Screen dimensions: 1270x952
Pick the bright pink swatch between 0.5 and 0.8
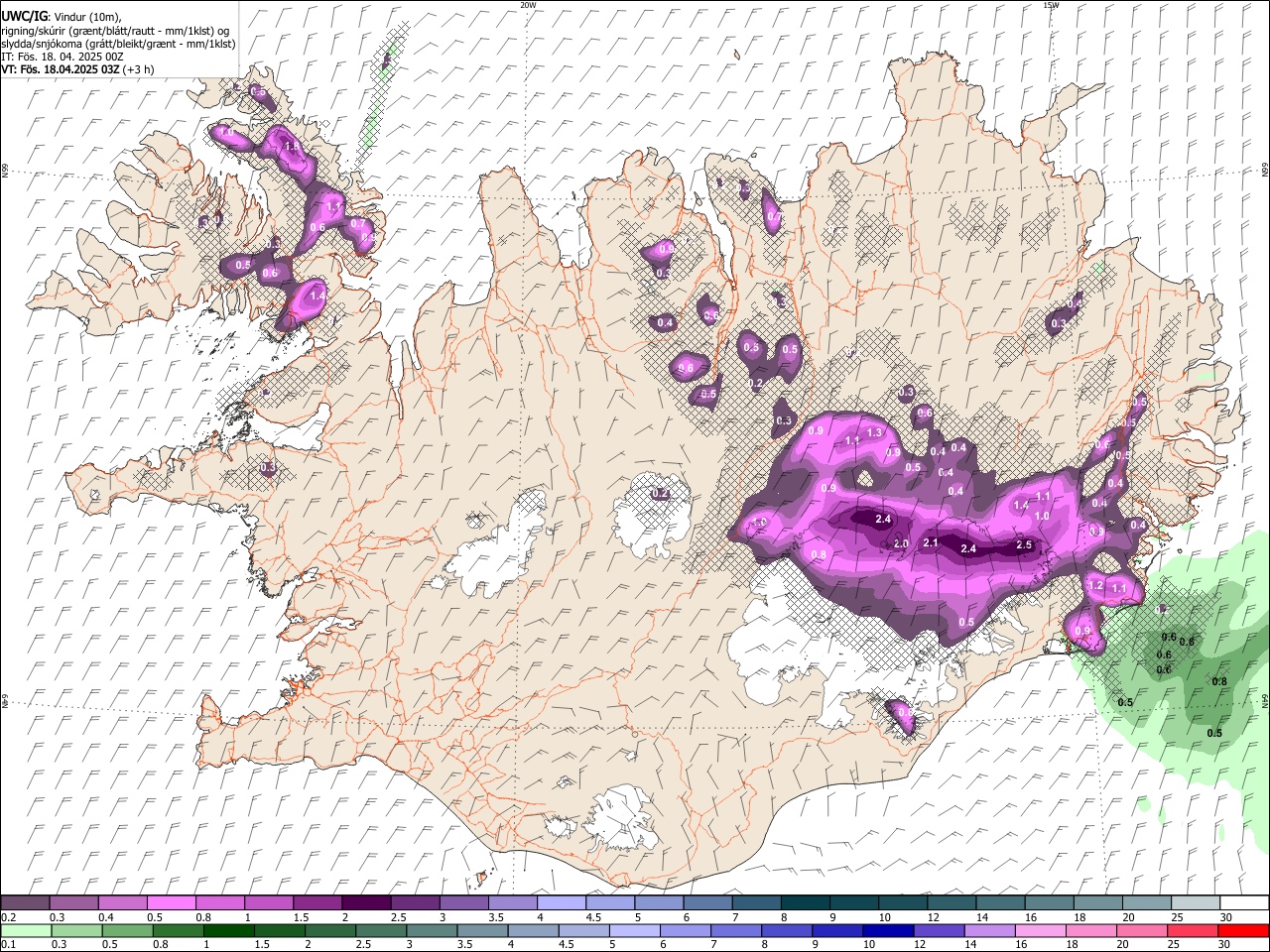pos(172,903)
